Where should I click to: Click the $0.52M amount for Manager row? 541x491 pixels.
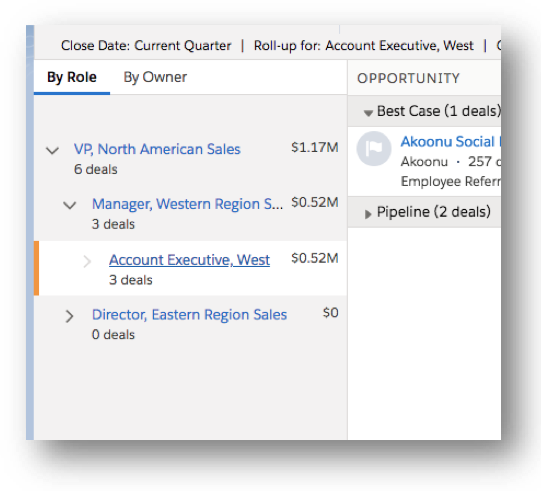point(315,202)
